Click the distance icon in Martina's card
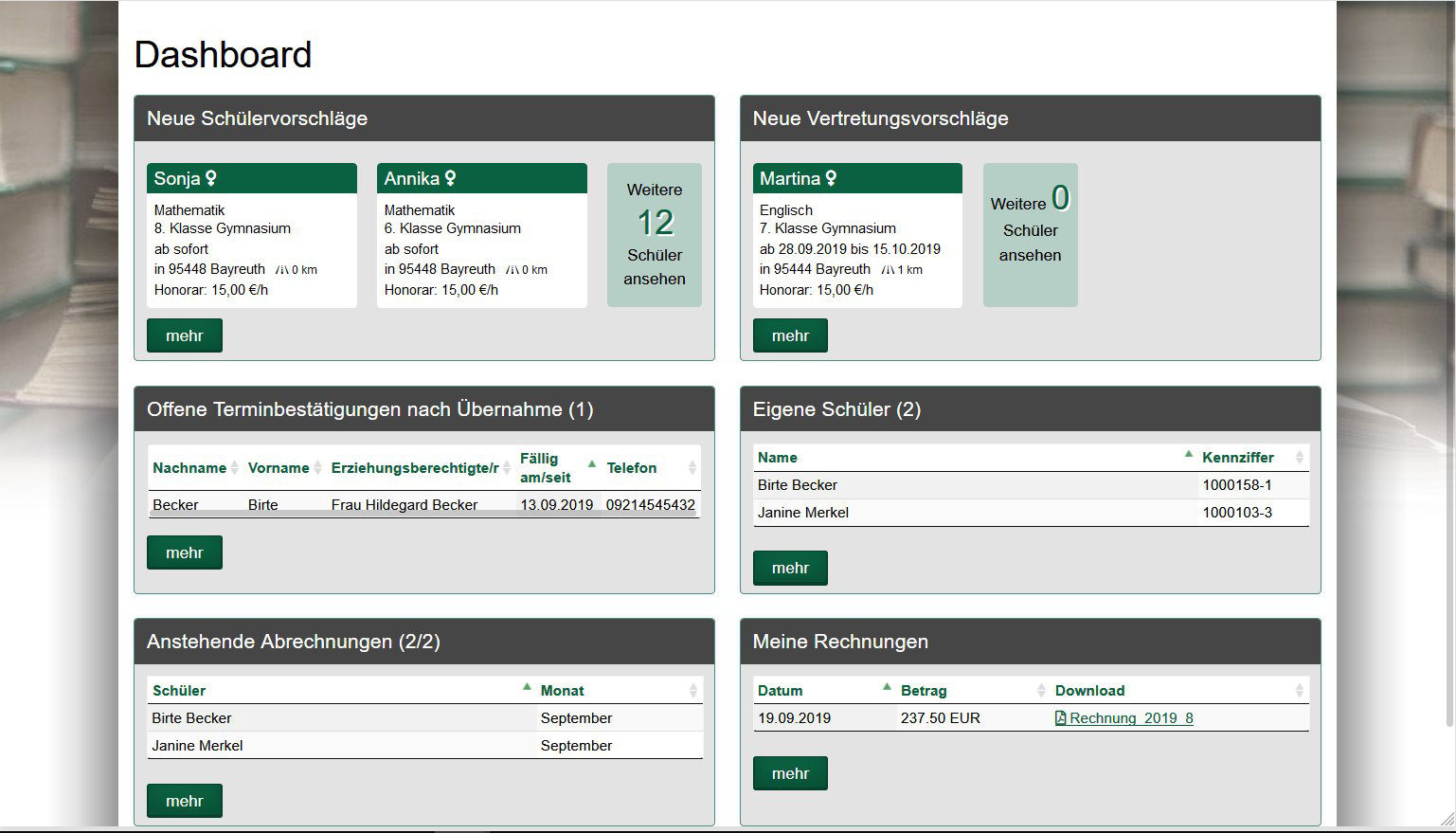The height and width of the screenshot is (833, 1456). click(x=887, y=270)
